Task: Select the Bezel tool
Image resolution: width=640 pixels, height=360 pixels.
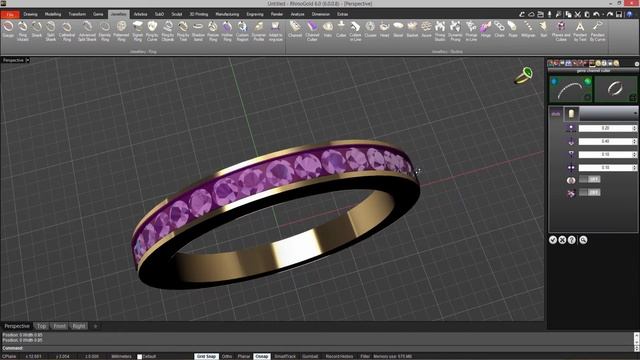Action: point(398,30)
